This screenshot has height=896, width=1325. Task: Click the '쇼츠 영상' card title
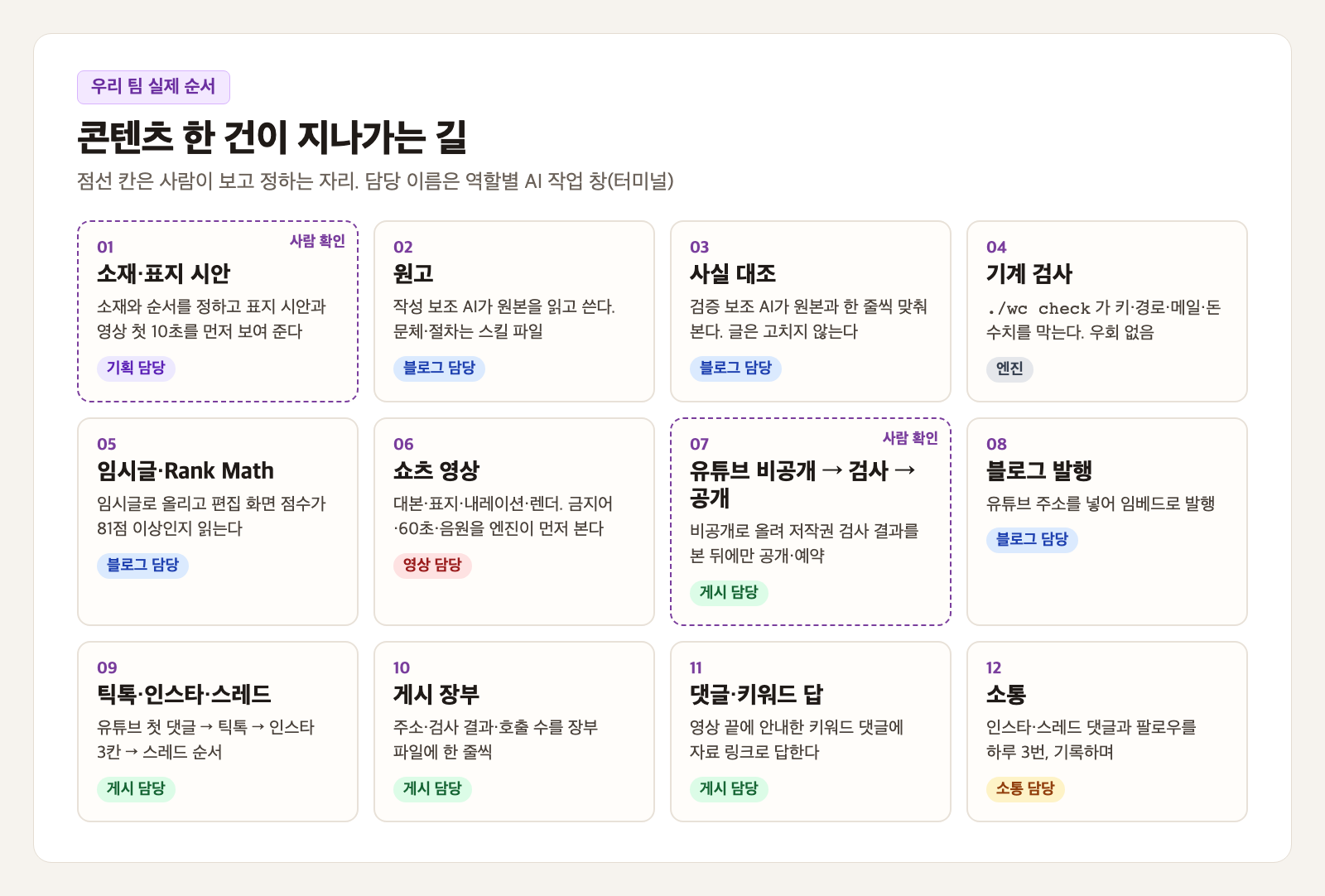[436, 470]
